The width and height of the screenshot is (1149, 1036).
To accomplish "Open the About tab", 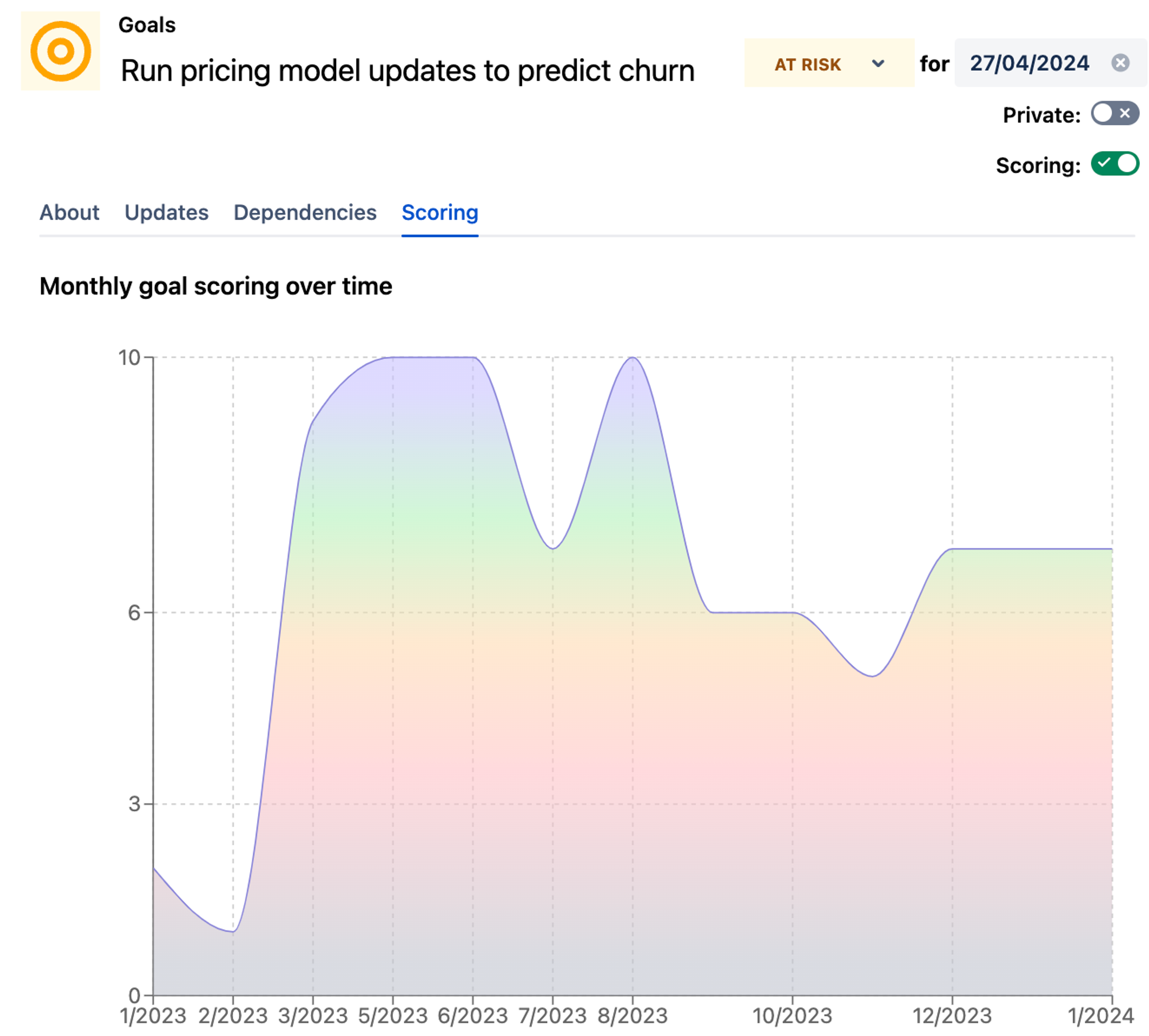I will pyautogui.click(x=69, y=212).
